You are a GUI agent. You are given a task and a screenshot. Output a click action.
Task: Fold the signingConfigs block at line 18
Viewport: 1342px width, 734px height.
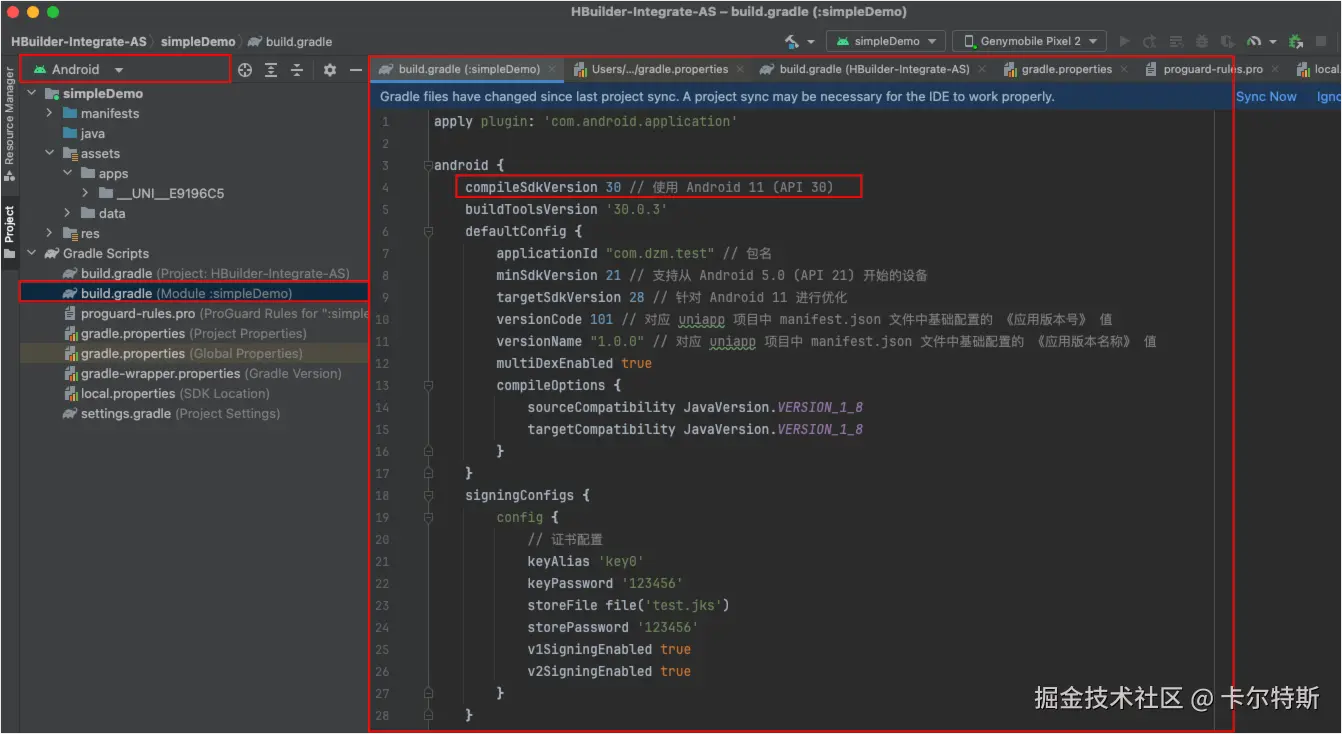(428, 495)
